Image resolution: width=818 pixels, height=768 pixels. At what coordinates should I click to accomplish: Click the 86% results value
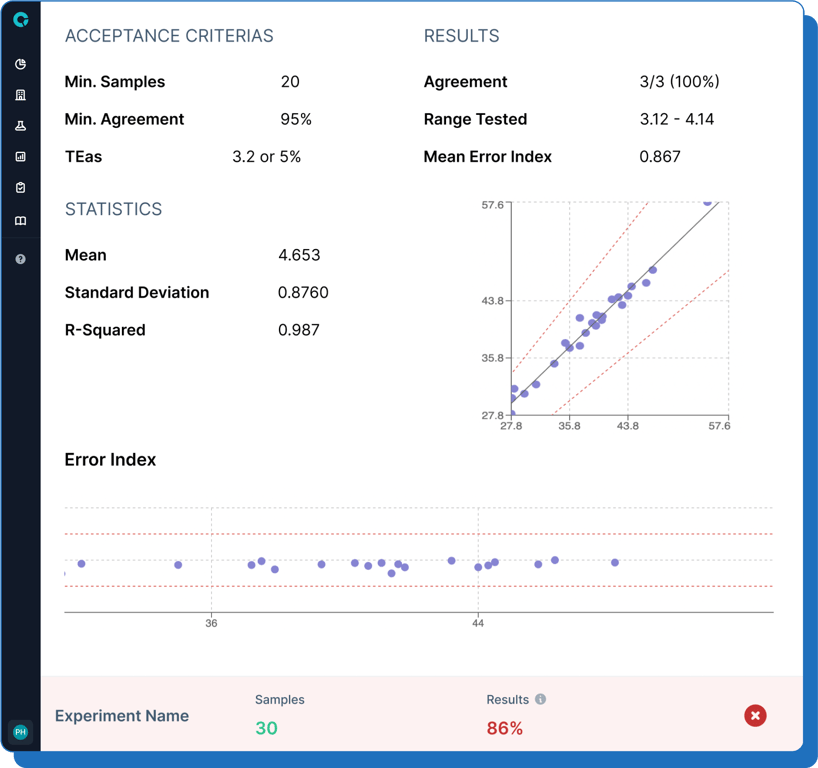coord(504,728)
